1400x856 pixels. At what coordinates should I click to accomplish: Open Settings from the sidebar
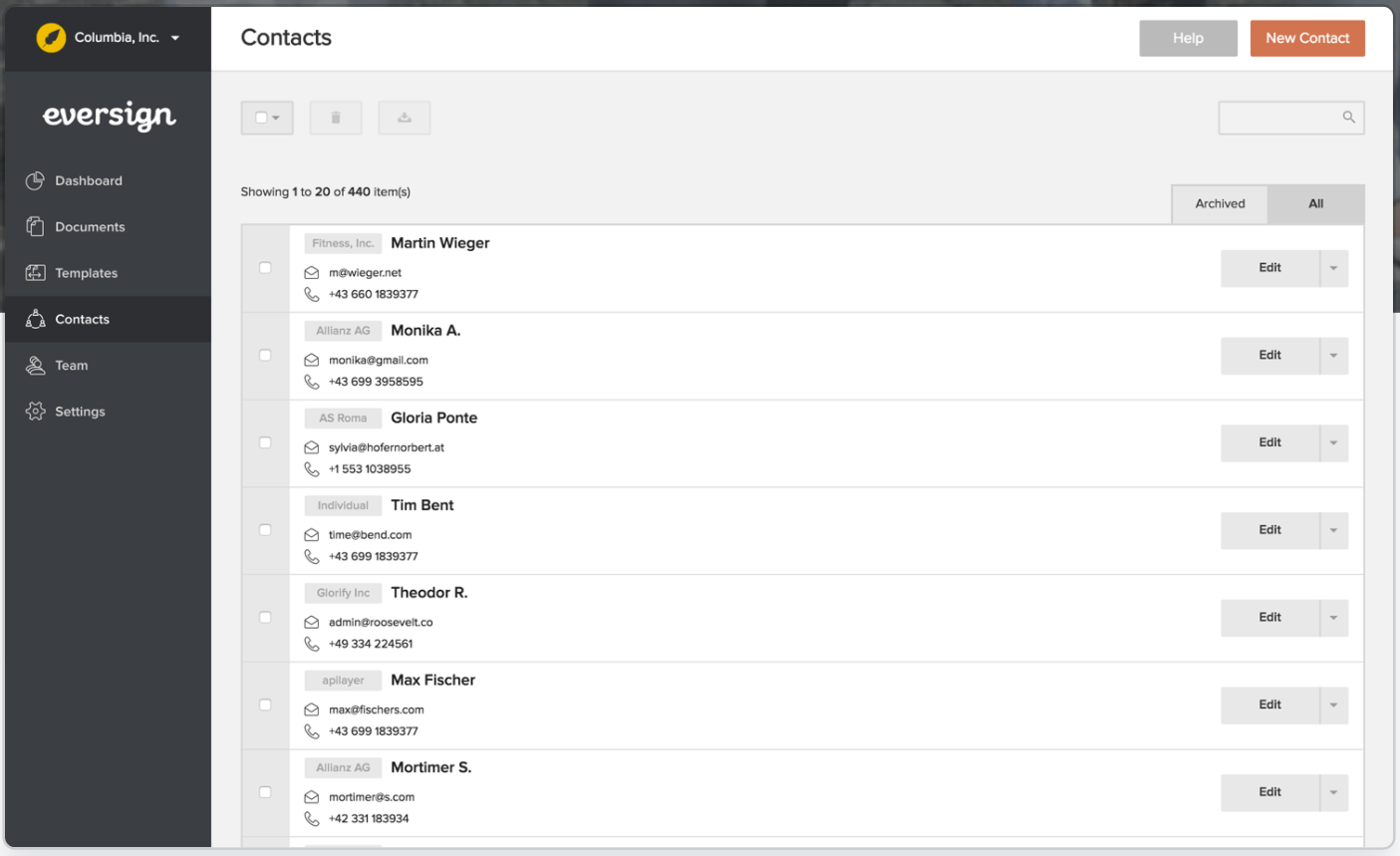[x=80, y=412]
